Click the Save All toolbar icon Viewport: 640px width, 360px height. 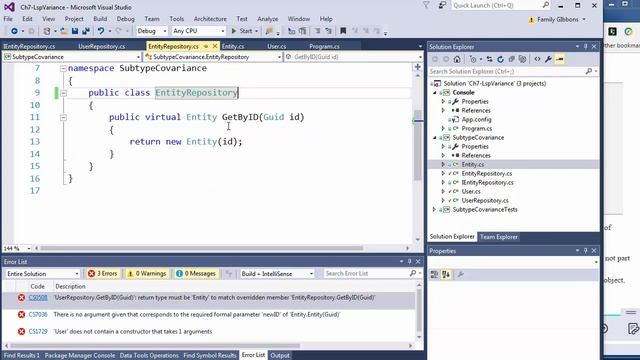click(x=86, y=31)
